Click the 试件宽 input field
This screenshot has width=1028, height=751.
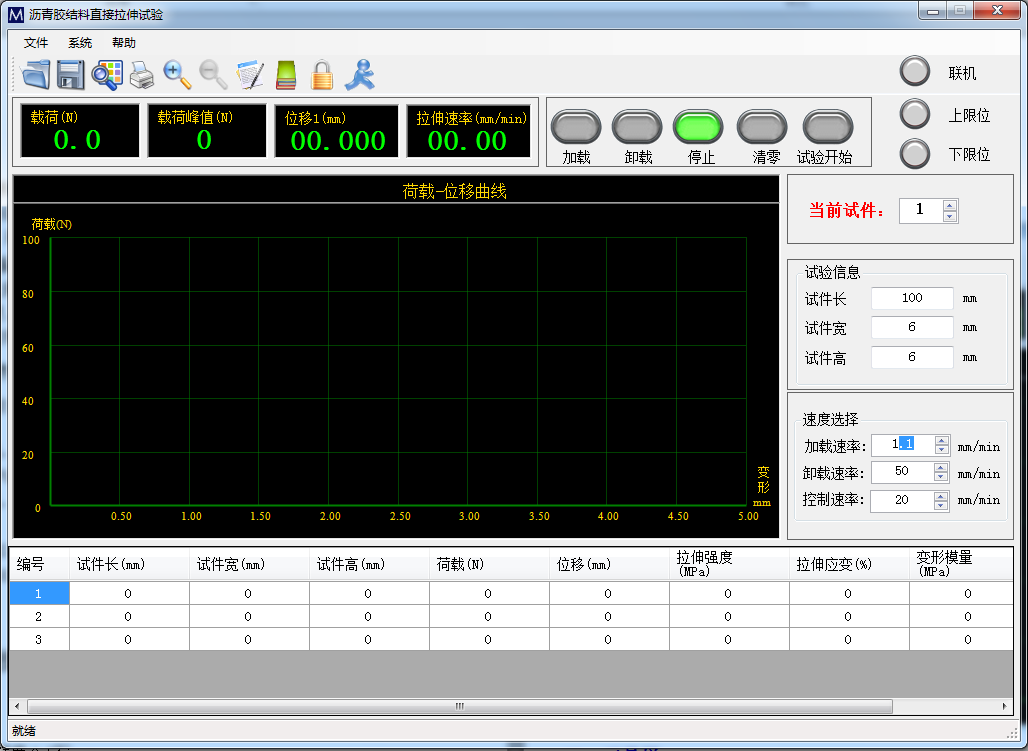click(912, 327)
